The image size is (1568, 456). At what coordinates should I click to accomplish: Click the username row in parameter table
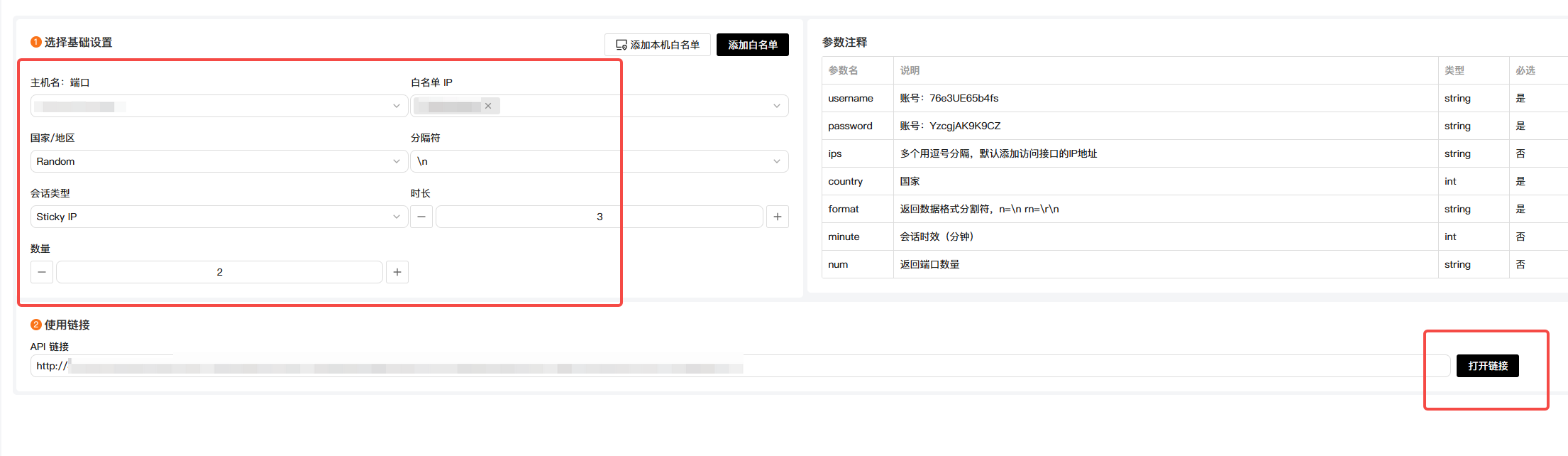851,98
